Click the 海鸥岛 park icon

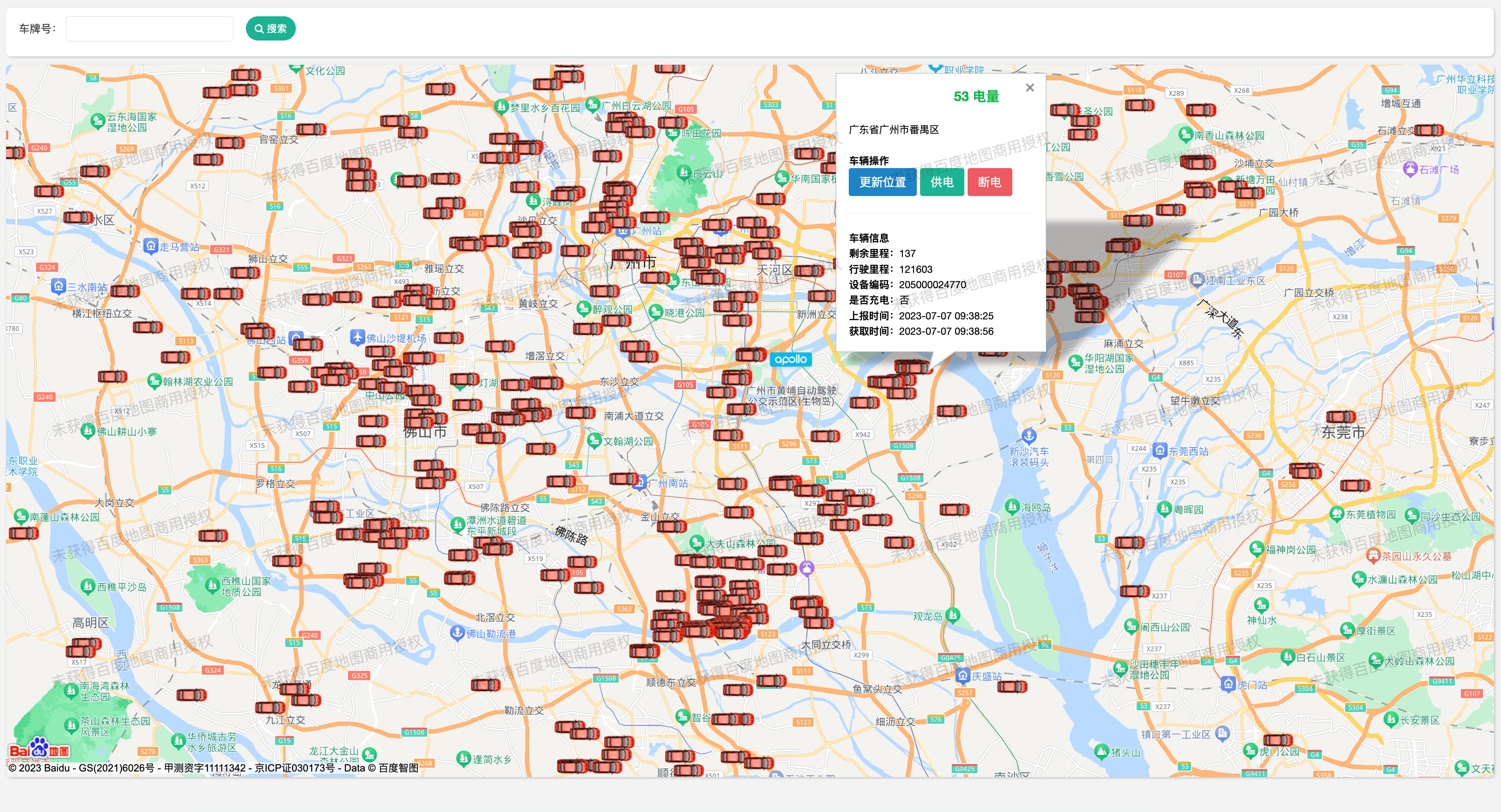coord(1012,506)
